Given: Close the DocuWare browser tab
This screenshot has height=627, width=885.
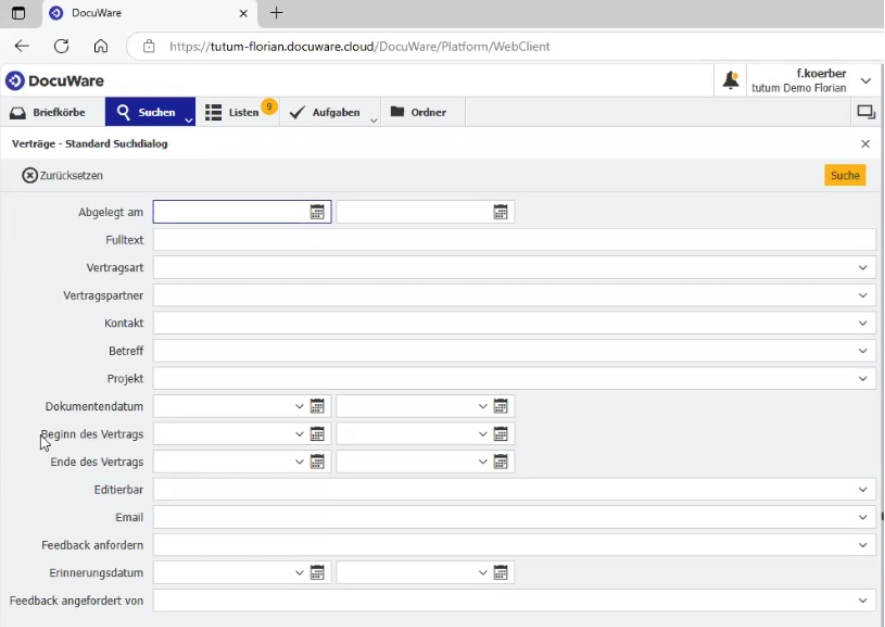Looking at the screenshot, I should click(243, 13).
